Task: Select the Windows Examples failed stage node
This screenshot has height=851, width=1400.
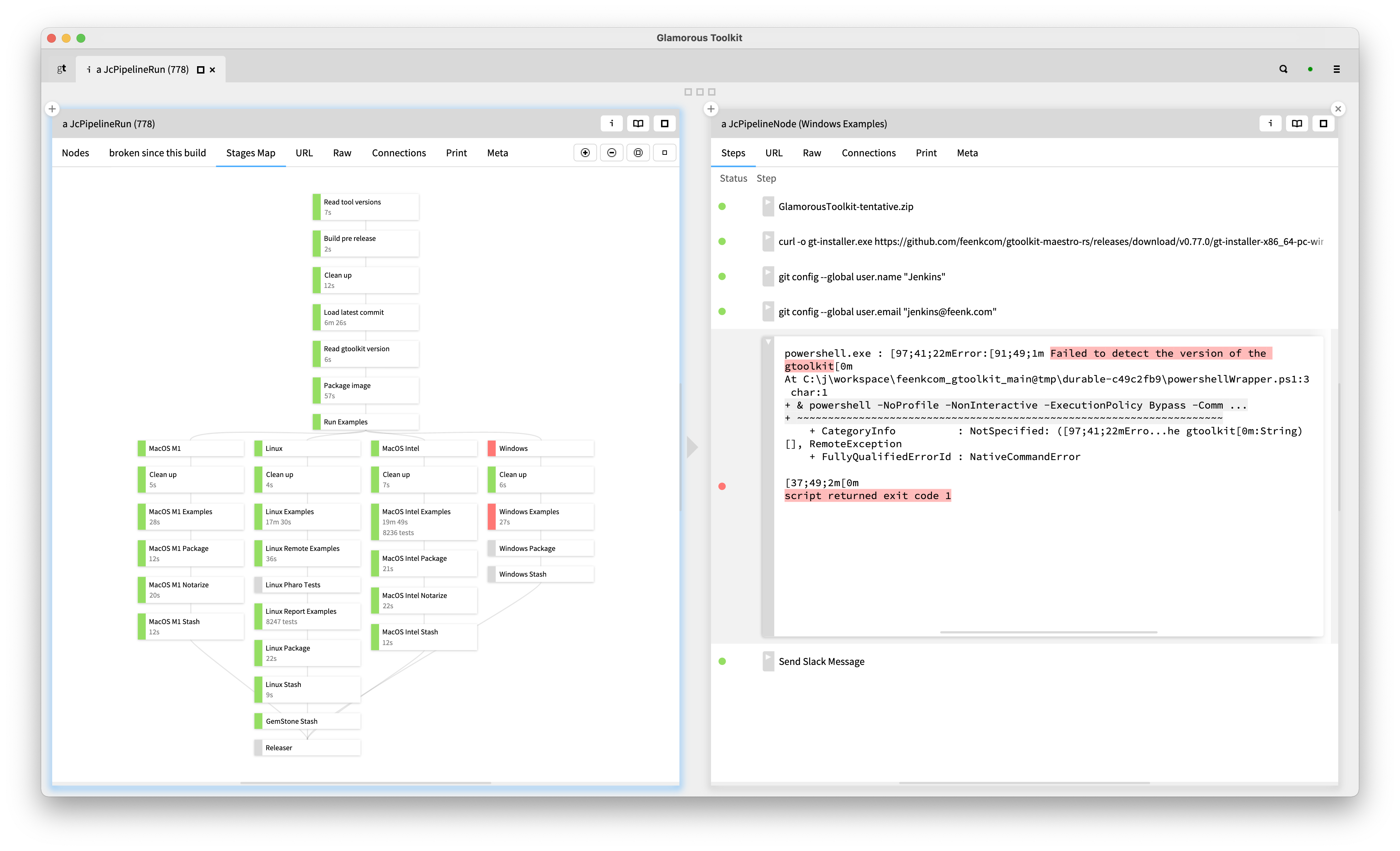Action: [x=540, y=516]
